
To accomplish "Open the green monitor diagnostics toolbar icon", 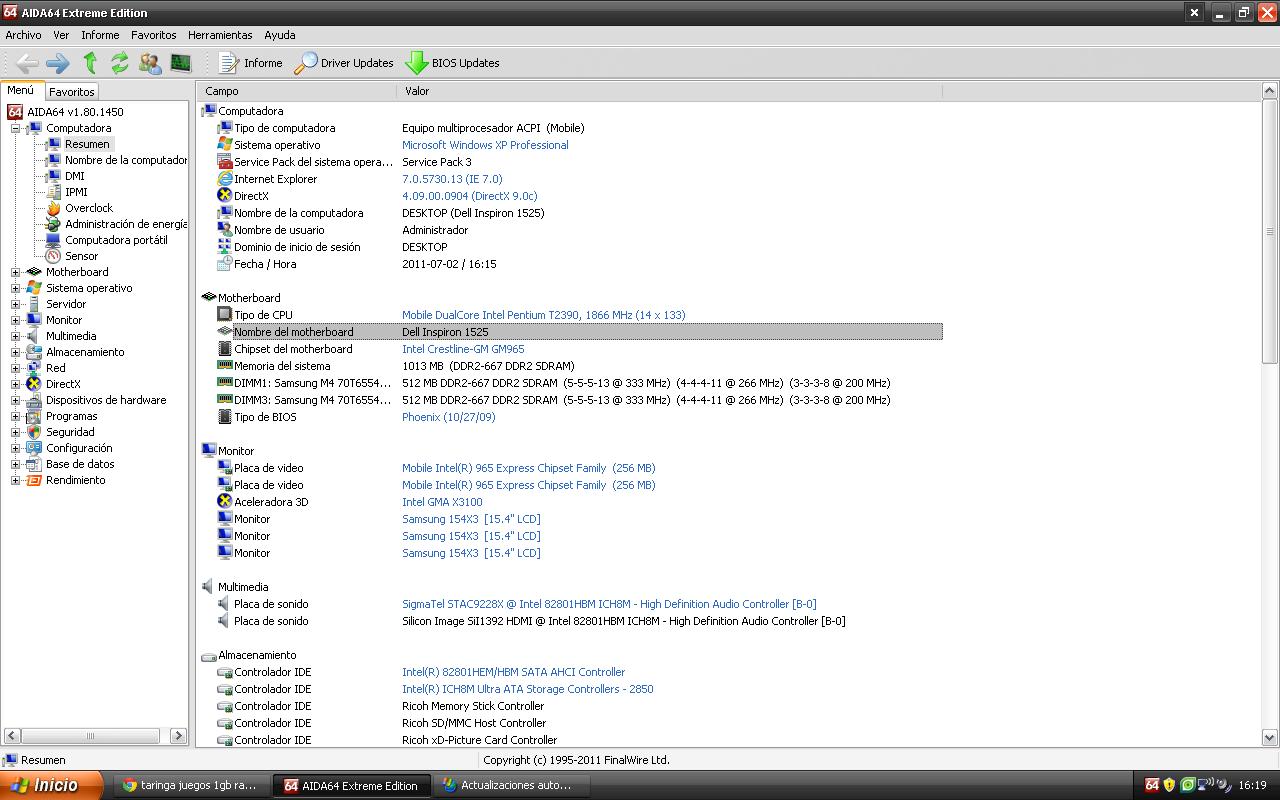I will click(181, 63).
